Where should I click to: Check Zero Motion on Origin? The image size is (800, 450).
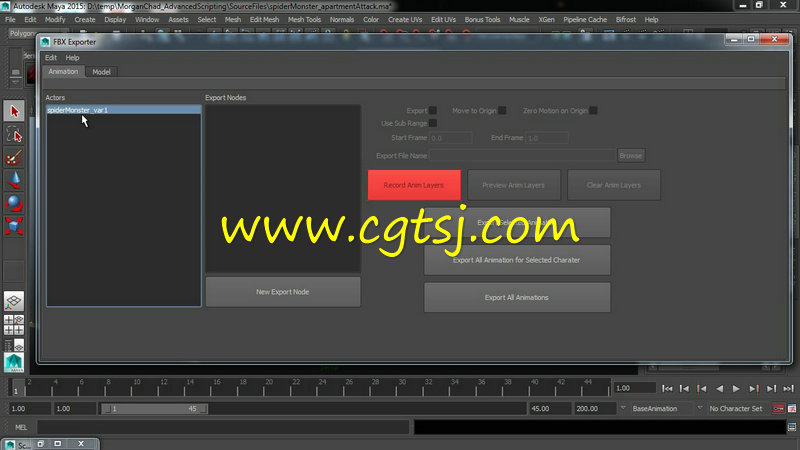[x=593, y=111]
